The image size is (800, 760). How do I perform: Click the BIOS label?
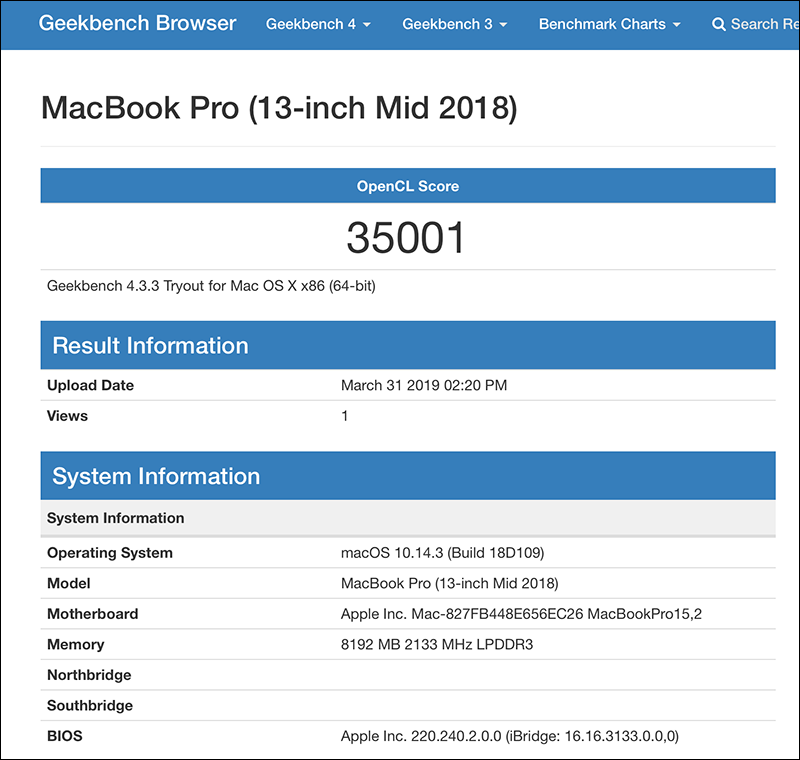[65, 736]
